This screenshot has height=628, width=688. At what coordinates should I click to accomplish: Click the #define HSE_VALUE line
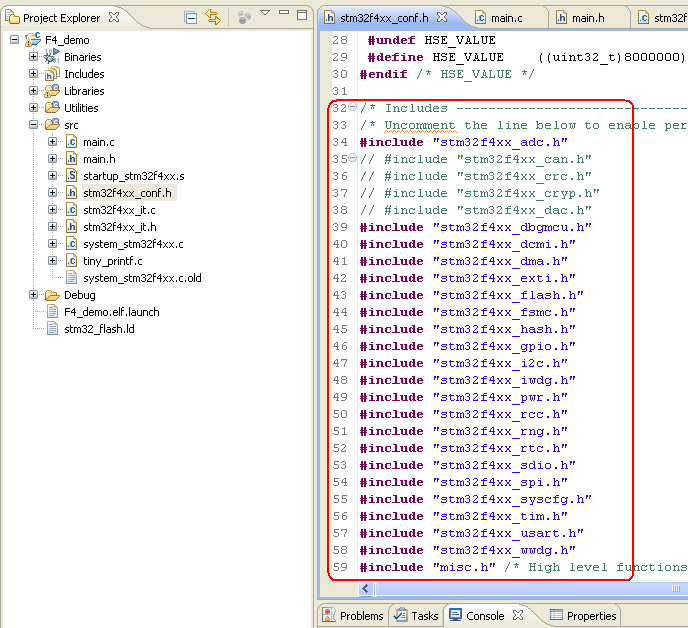point(526,57)
